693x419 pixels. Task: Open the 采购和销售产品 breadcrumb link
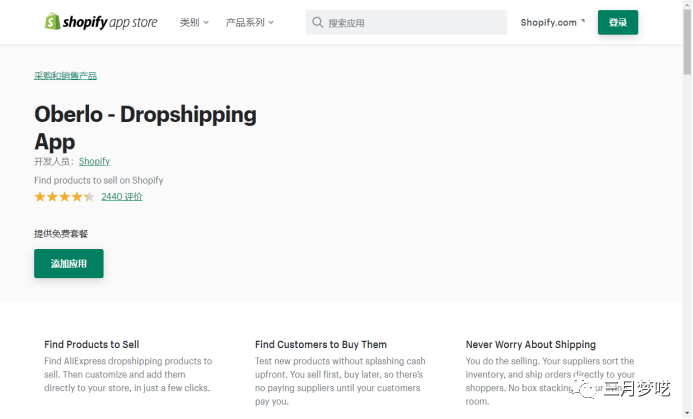(x=65, y=76)
